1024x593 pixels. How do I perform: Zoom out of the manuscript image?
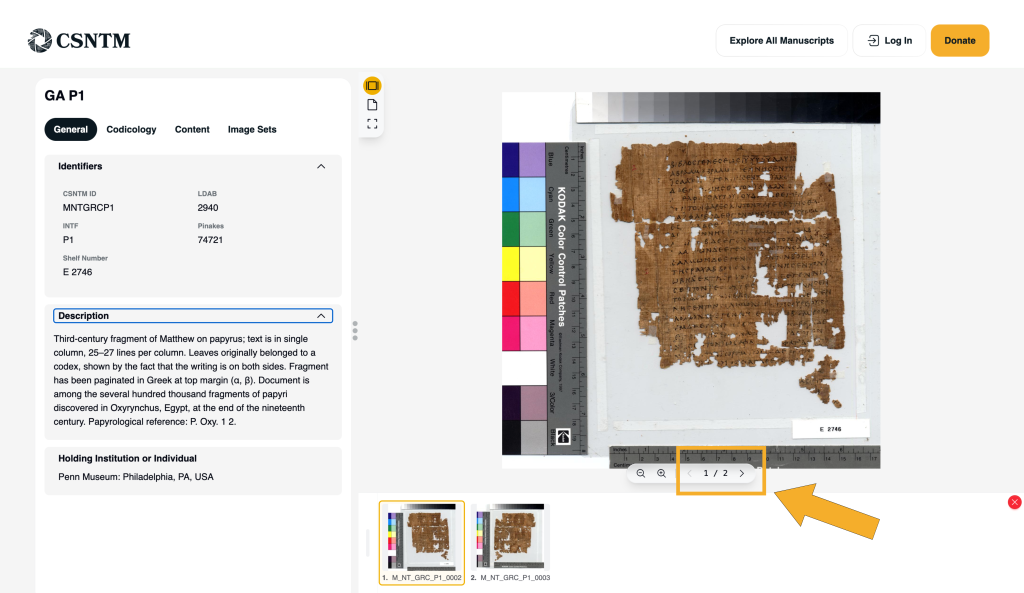pos(641,473)
